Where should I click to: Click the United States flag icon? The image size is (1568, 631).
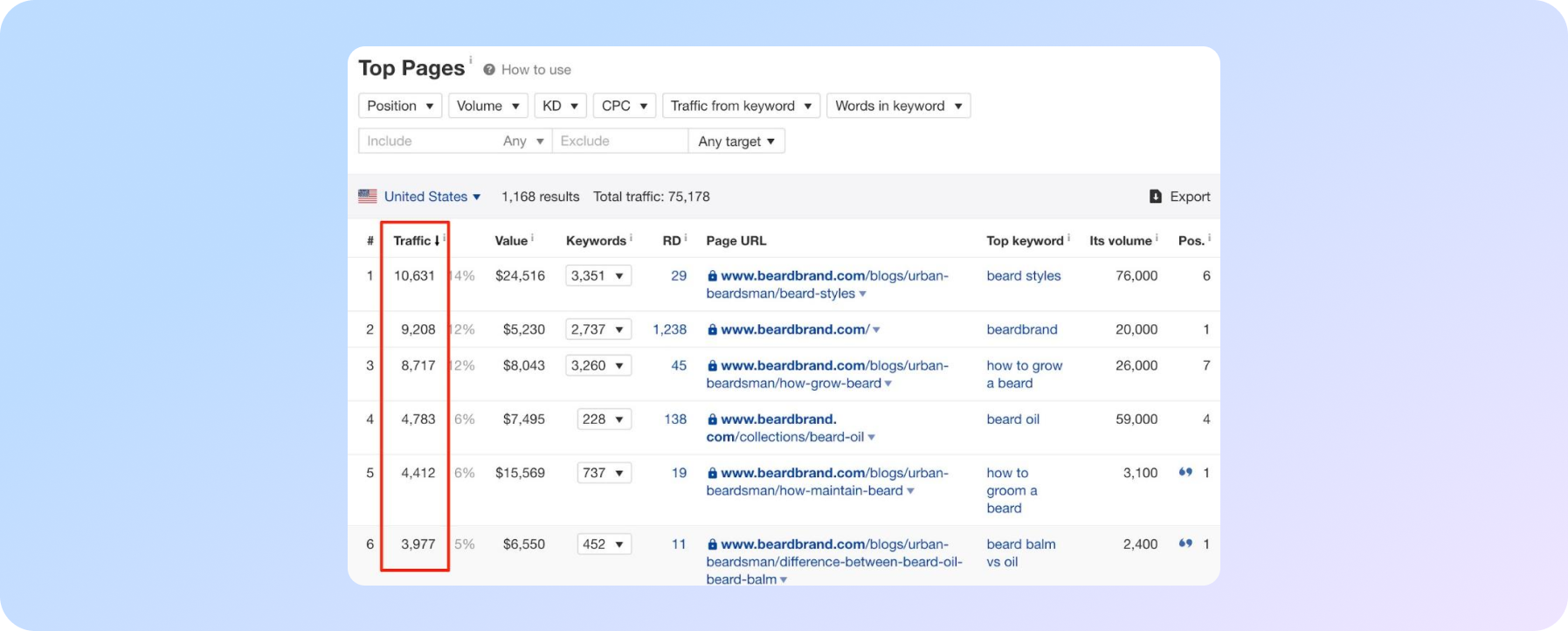(368, 197)
